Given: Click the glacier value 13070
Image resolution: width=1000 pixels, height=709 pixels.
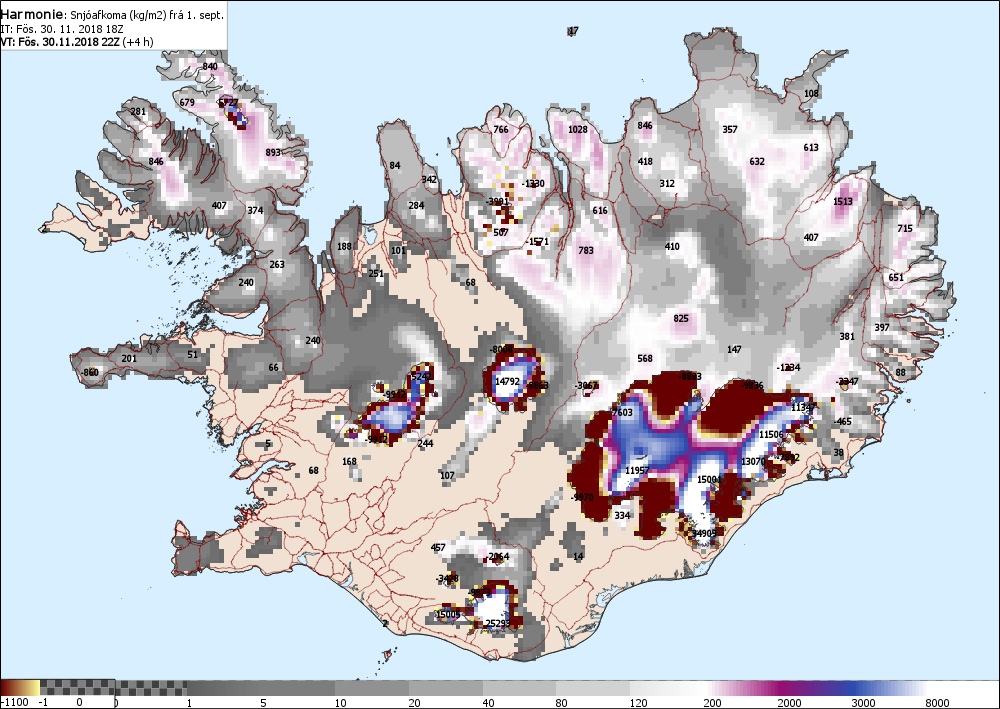Looking at the screenshot, I should (x=753, y=462).
